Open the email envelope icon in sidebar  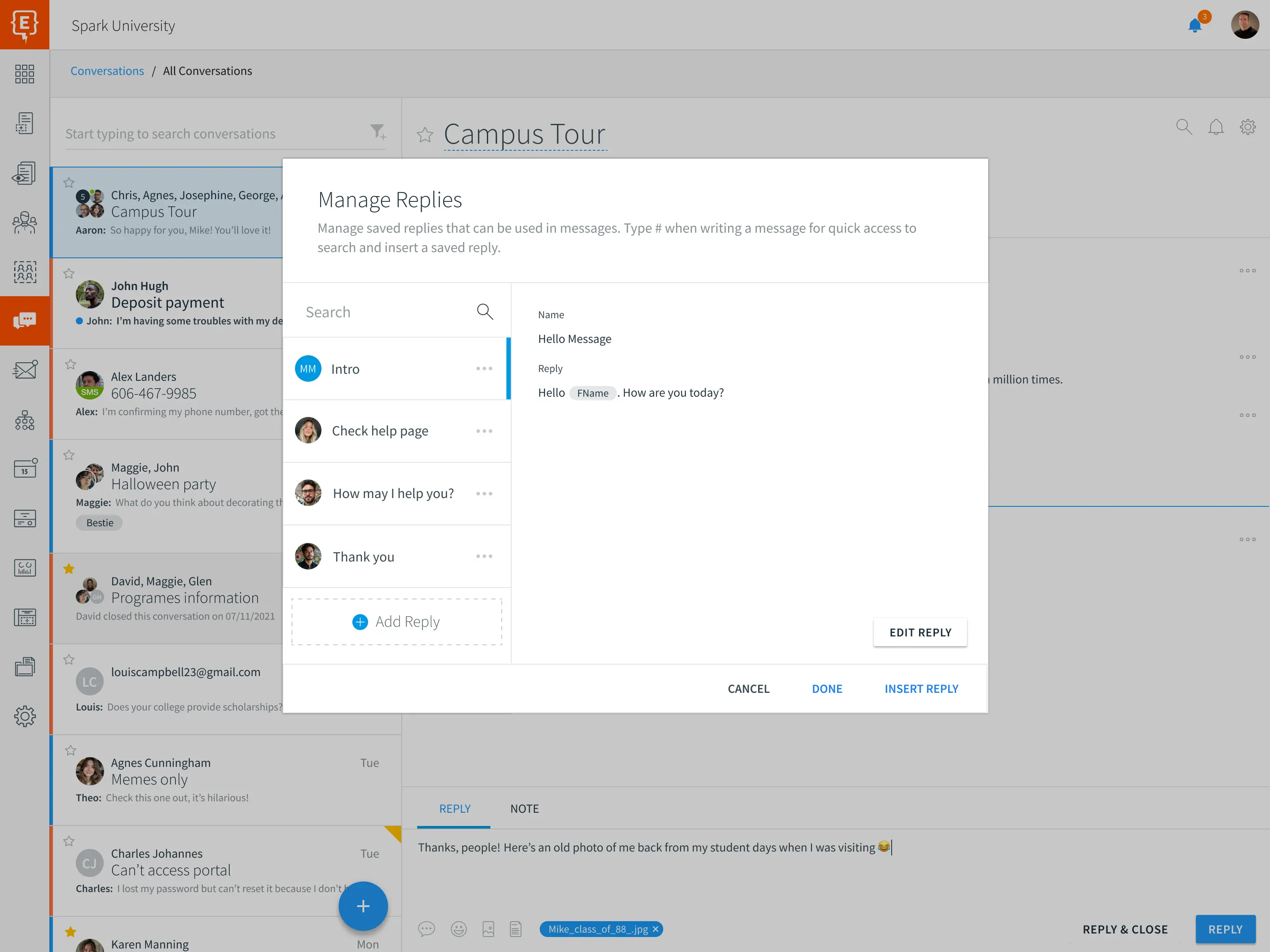pyautogui.click(x=25, y=370)
